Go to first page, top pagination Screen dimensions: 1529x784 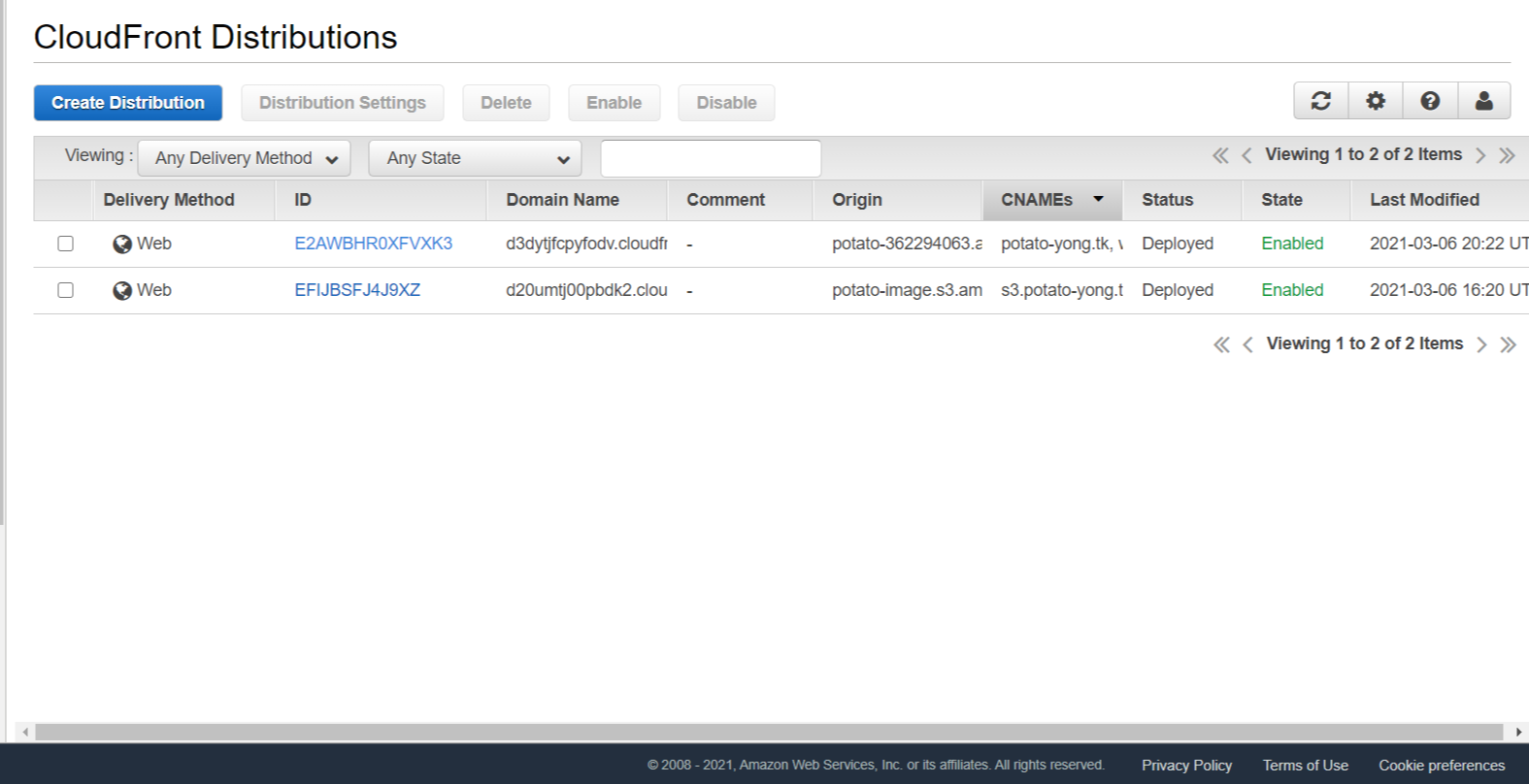pyautogui.click(x=1220, y=155)
